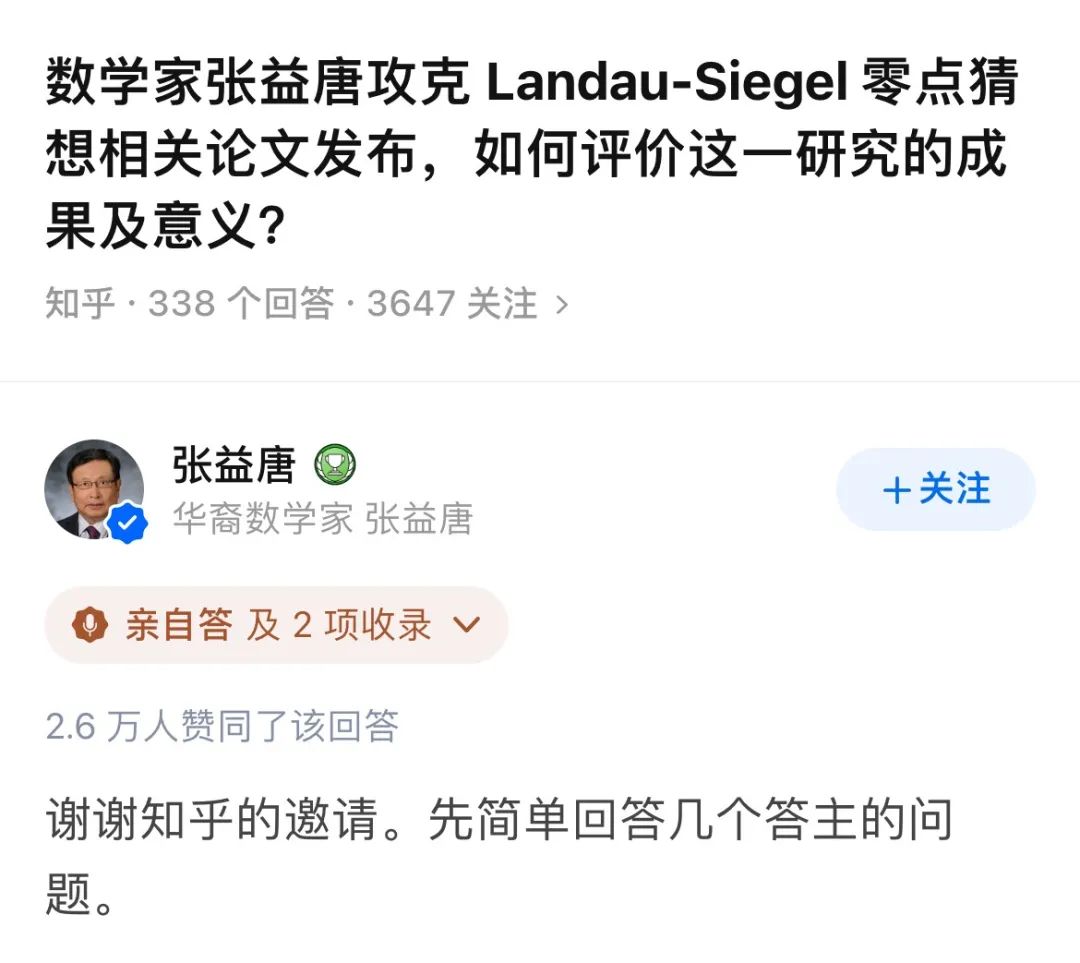Viewport: 1080px width, 963px height.
Task: Click the 亲自答 personal answer label
Action: [180, 623]
